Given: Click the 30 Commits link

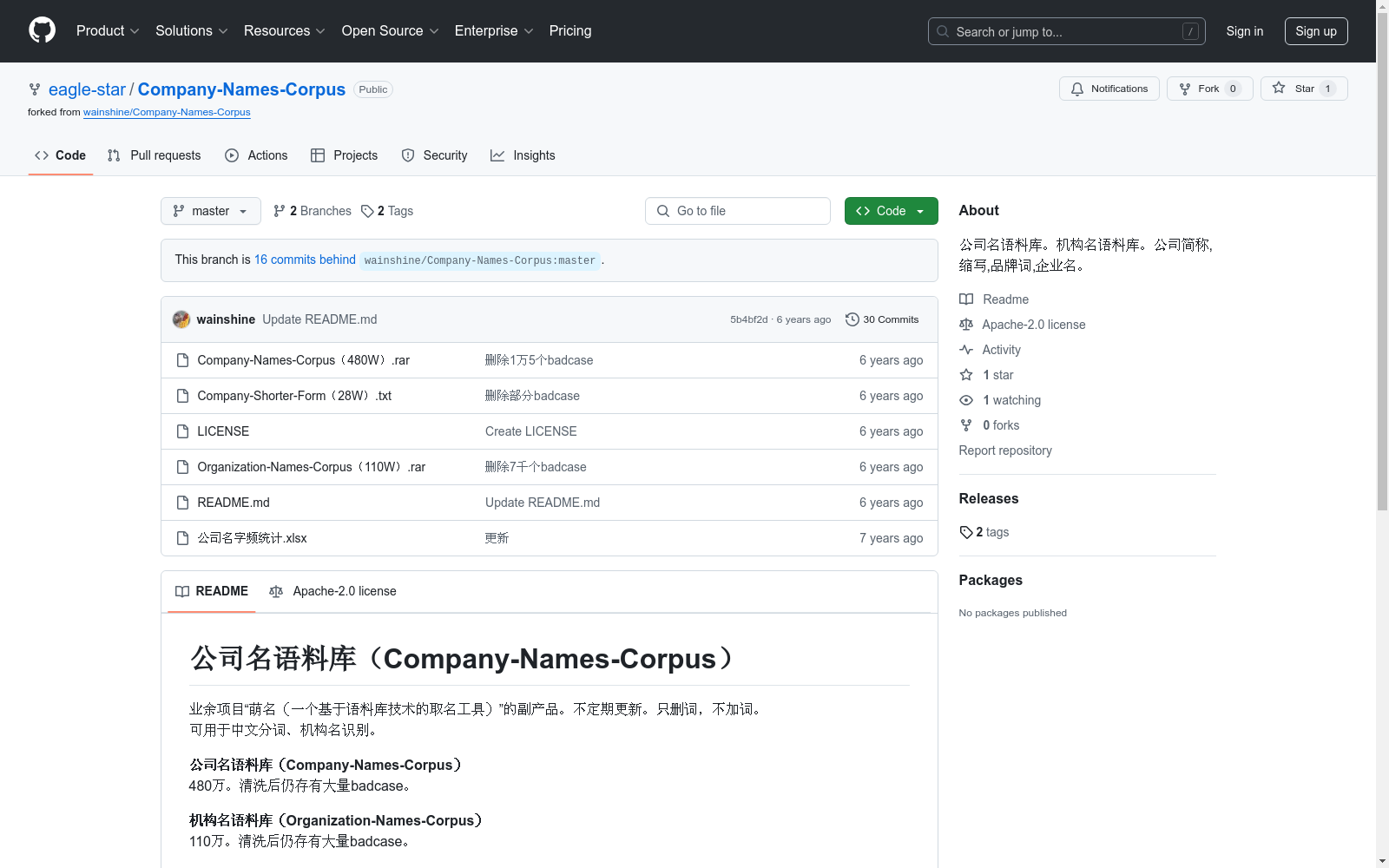Looking at the screenshot, I should [882, 319].
